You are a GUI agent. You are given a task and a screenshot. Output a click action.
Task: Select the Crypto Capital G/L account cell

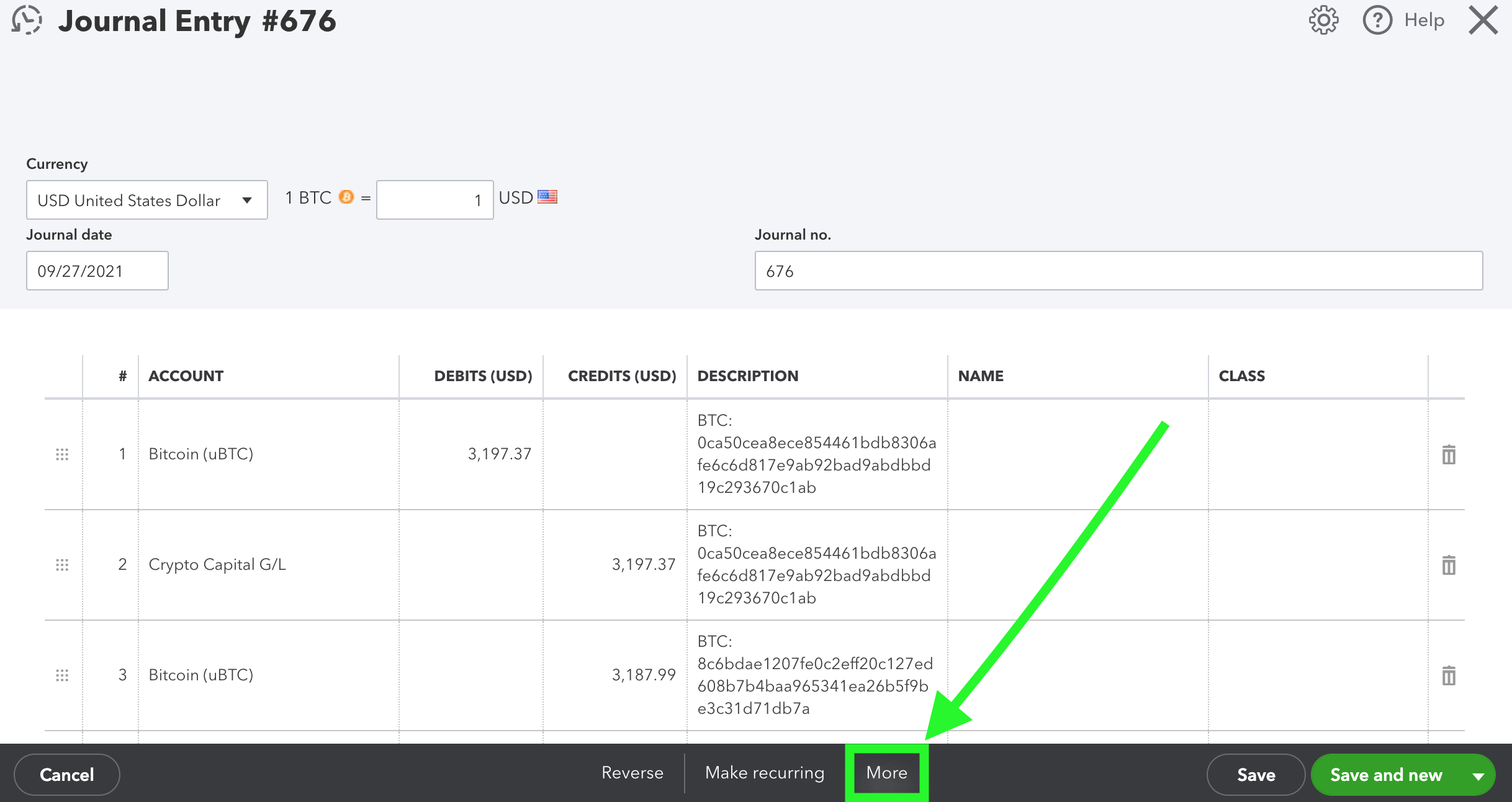(x=269, y=565)
